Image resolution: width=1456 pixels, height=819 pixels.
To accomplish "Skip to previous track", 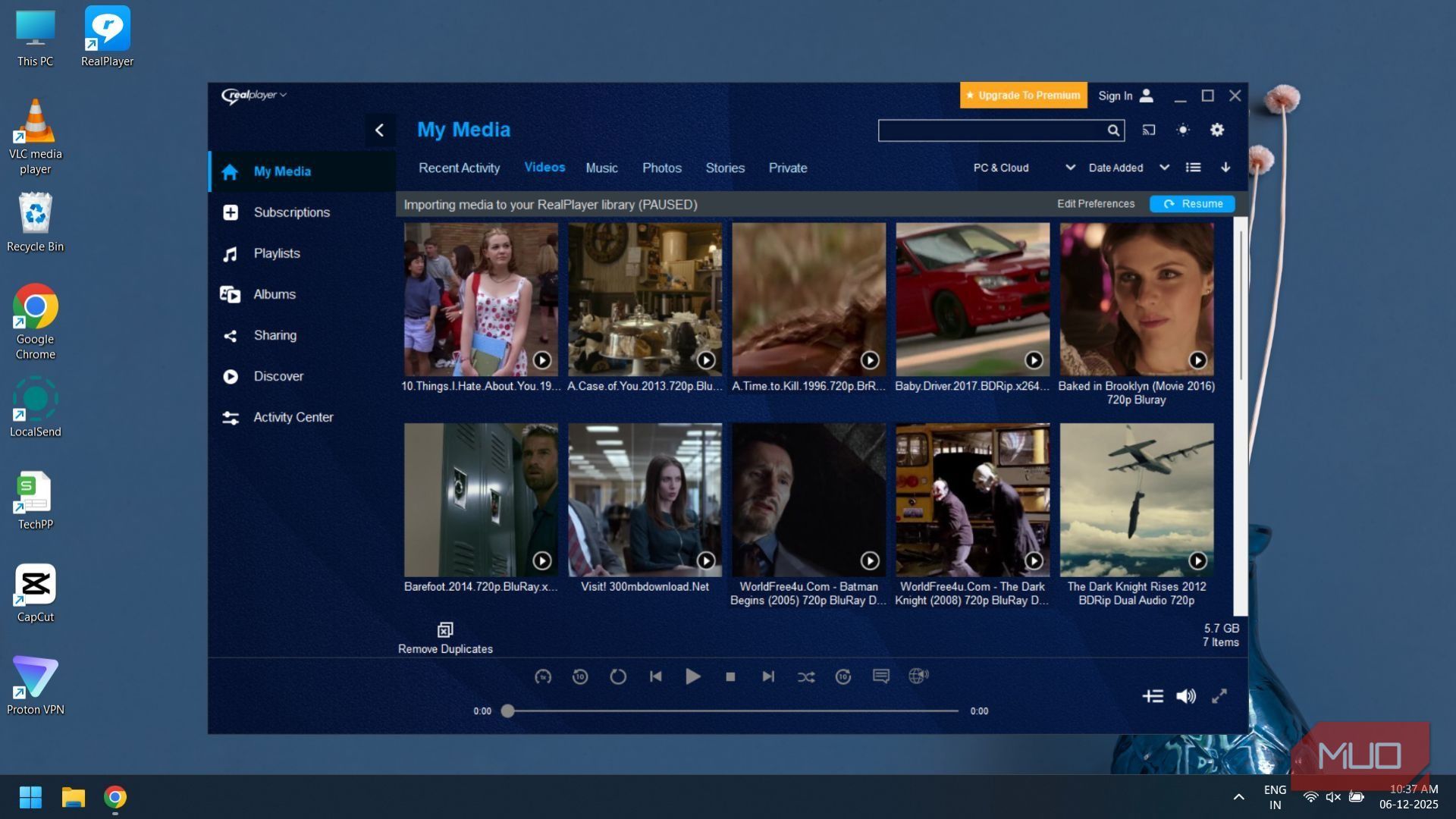I will (x=656, y=676).
